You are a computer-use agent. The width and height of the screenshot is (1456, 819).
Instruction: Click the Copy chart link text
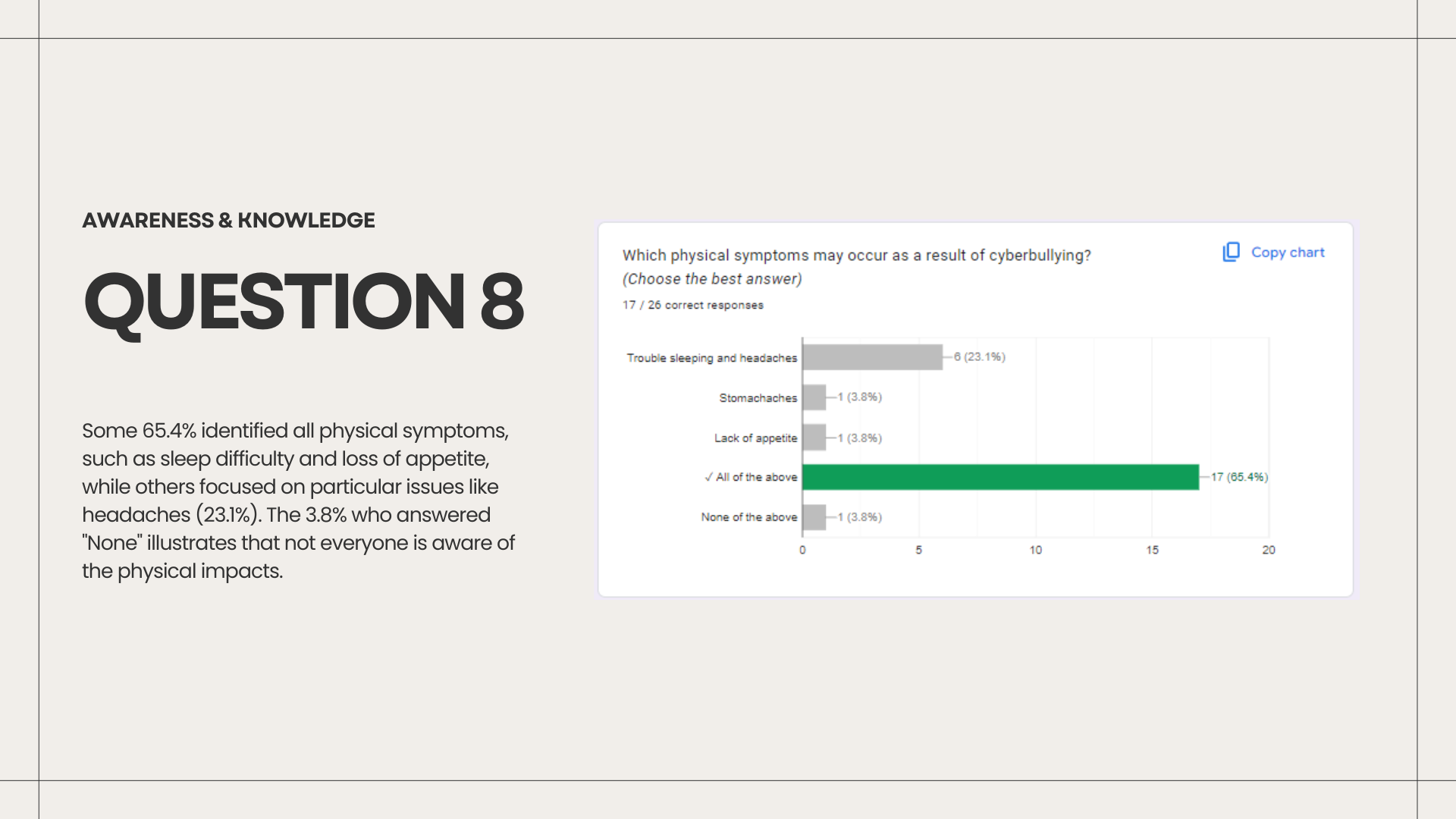pyautogui.click(x=1288, y=253)
